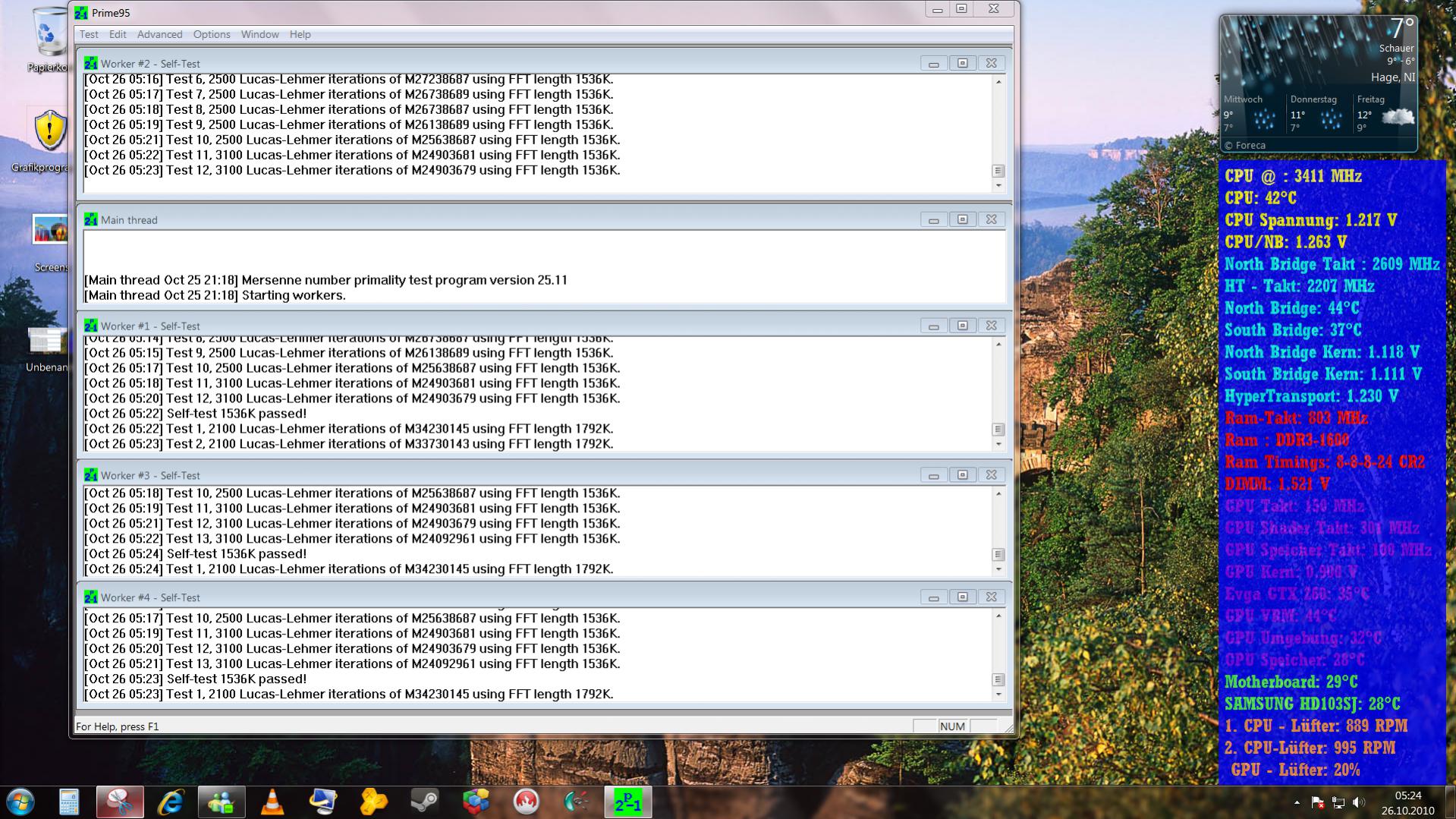
Task: Open the Window menu
Action: (259, 34)
